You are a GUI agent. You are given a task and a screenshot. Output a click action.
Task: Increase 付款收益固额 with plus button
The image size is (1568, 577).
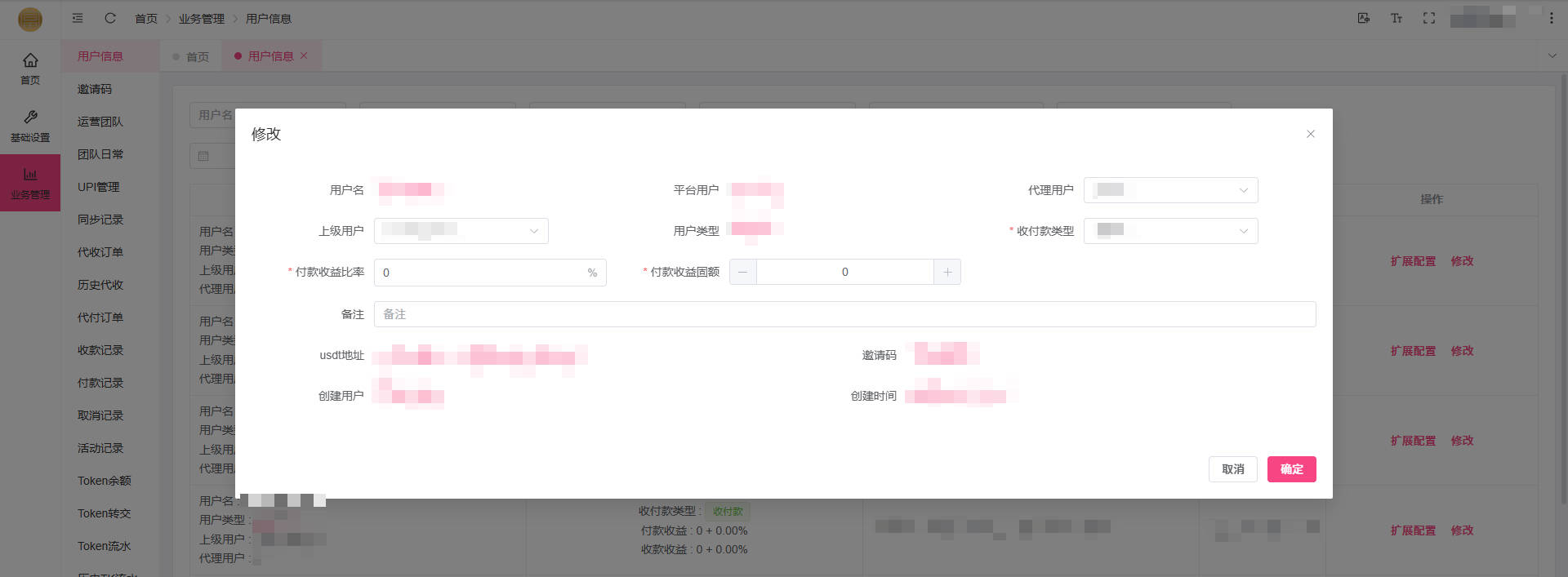click(947, 272)
